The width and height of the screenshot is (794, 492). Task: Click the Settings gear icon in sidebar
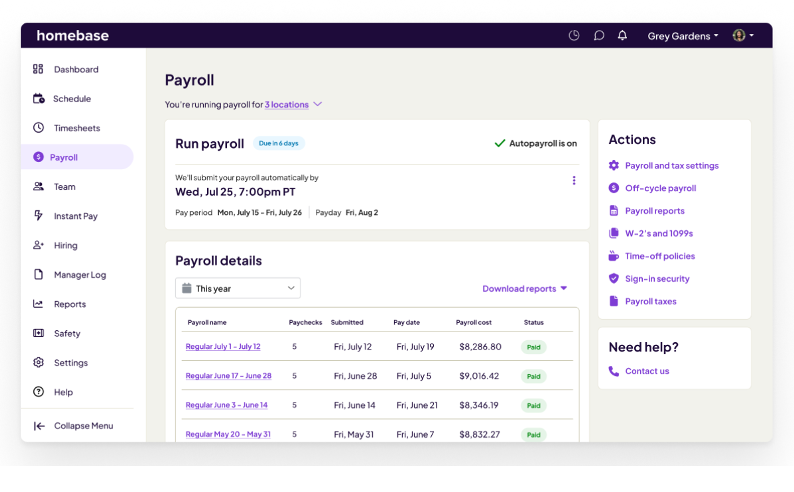(38, 362)
